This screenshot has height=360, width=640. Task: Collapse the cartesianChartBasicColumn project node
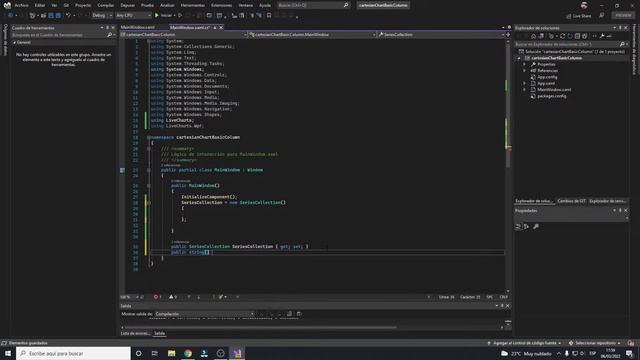(x=519, y=58)
